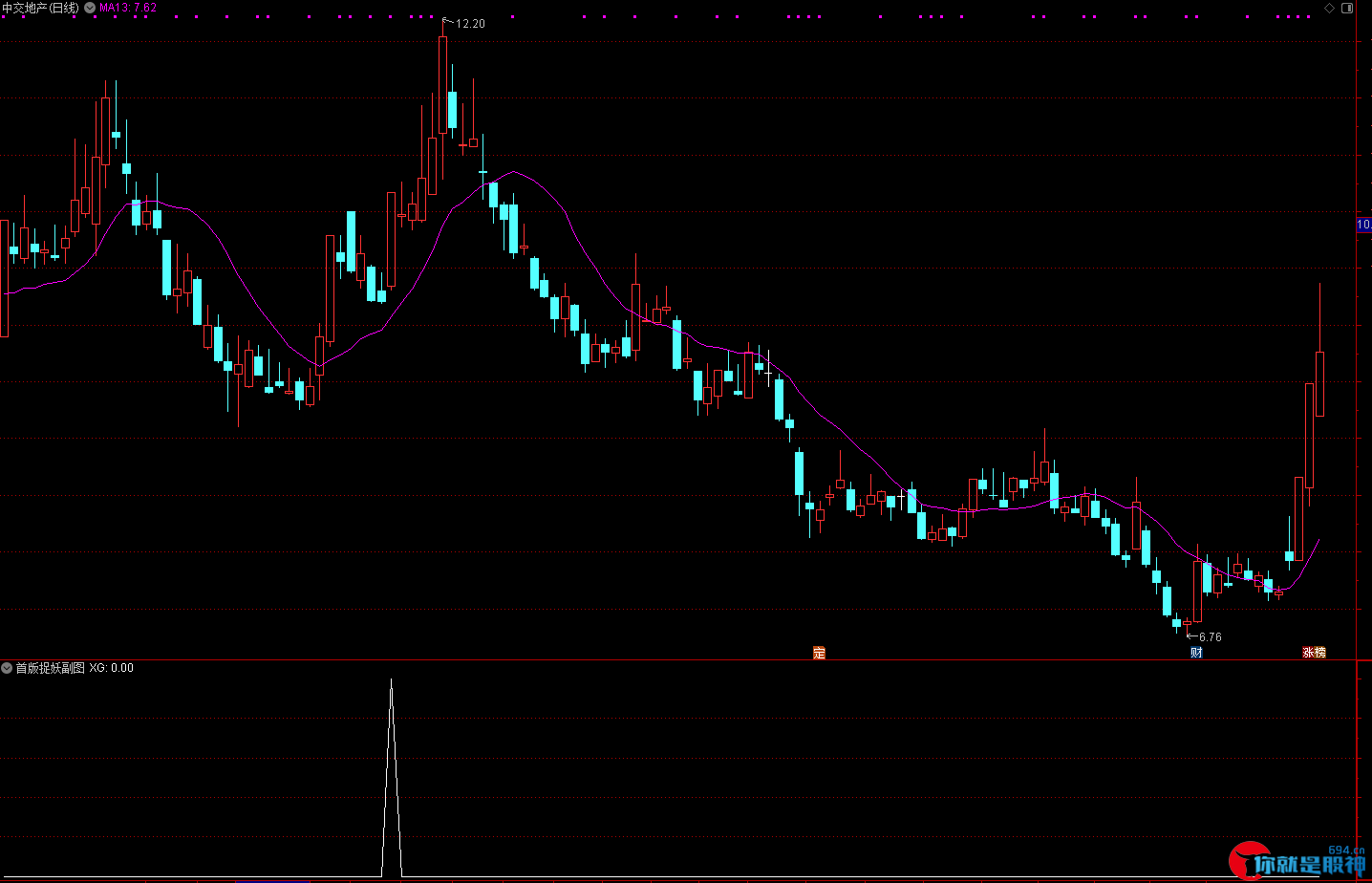Click the diamond marker icon at top right

click(x=1329, y=8)
